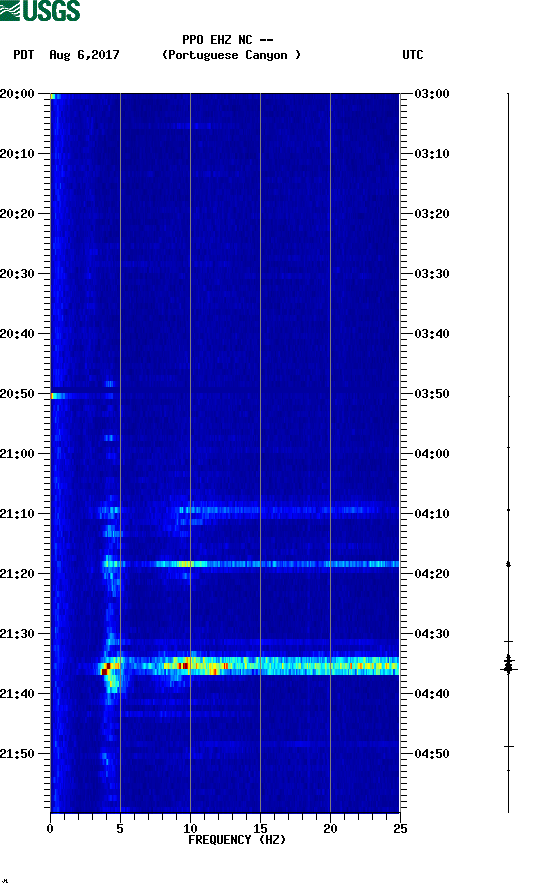
Task: Click the 03:00 UTC time label
Action: tap(432, 94)
